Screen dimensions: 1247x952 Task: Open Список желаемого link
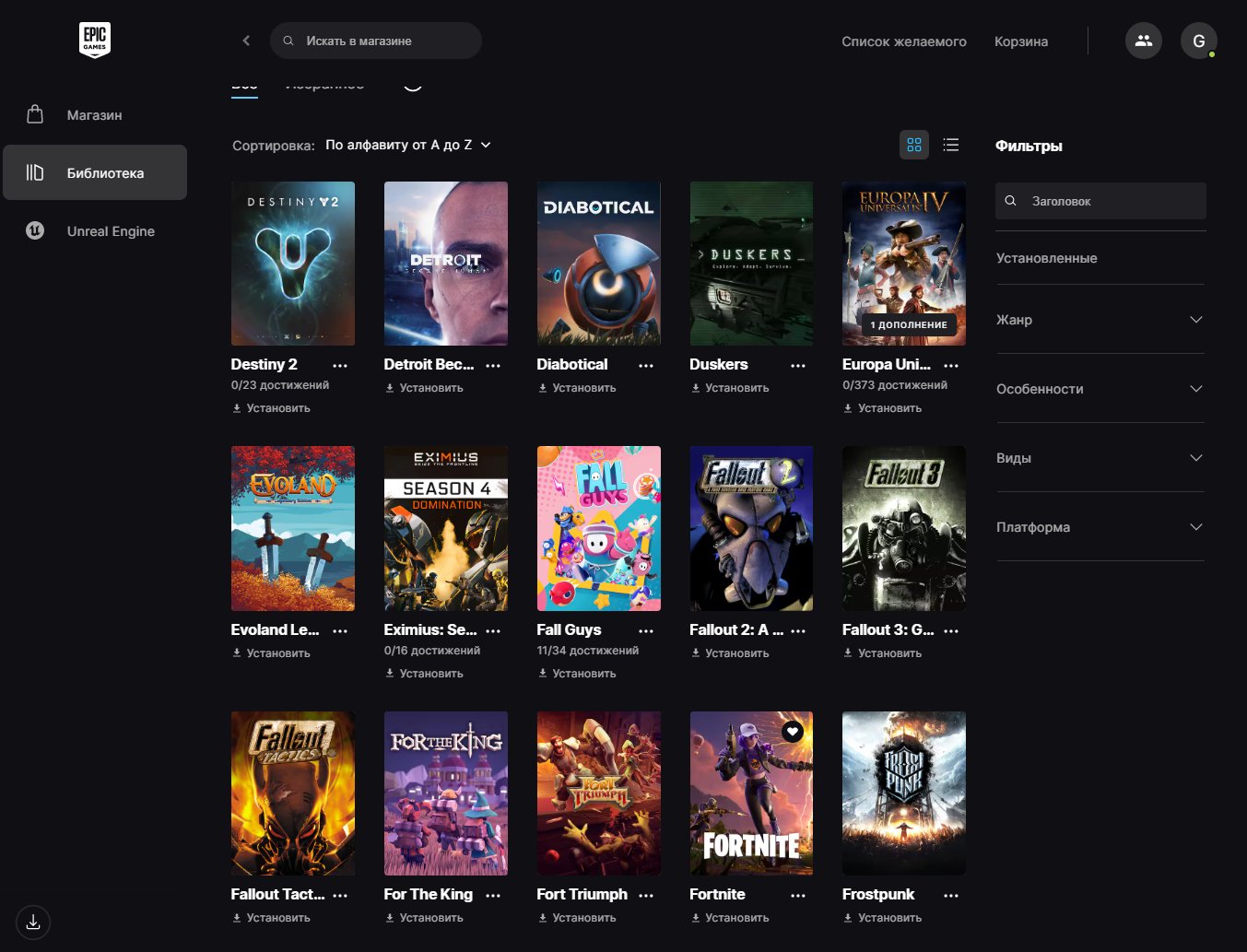(x=903, y=41)
